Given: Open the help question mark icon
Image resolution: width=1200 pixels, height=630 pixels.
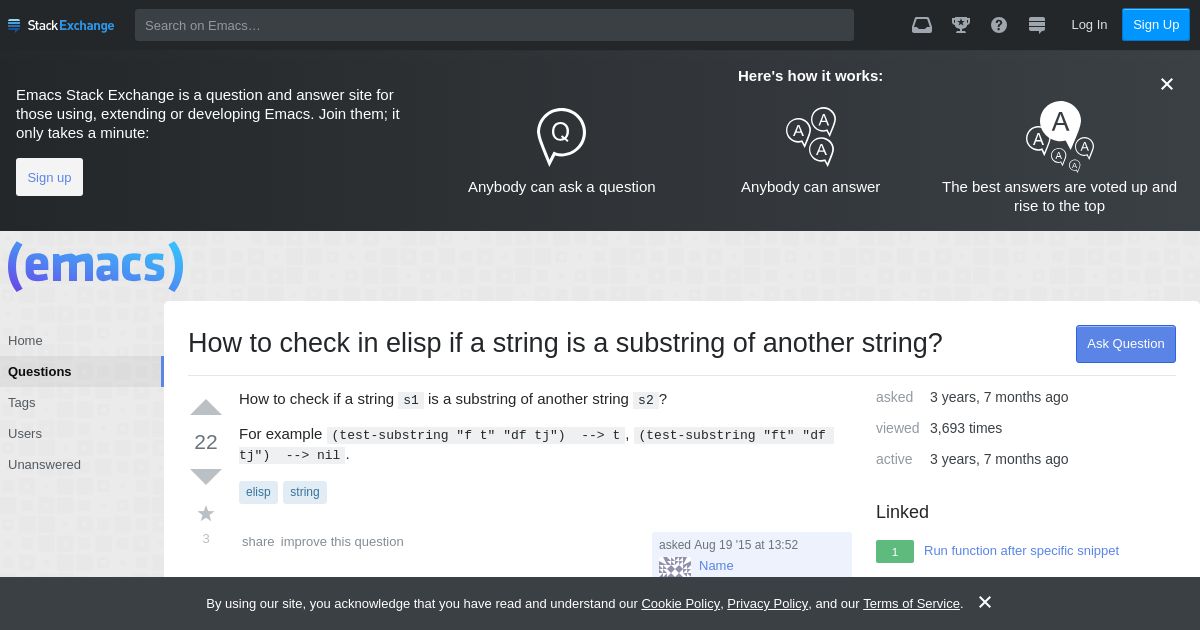Looking at the screenshot, I should click(x=999, y=25).
